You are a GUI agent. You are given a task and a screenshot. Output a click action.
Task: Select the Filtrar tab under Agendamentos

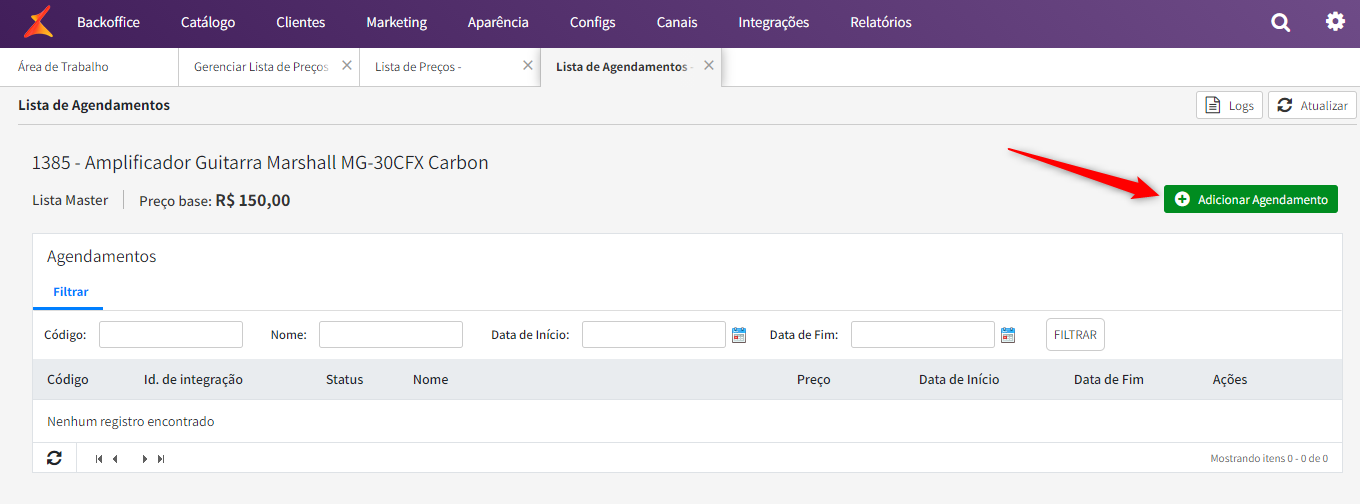coord(71,292)
